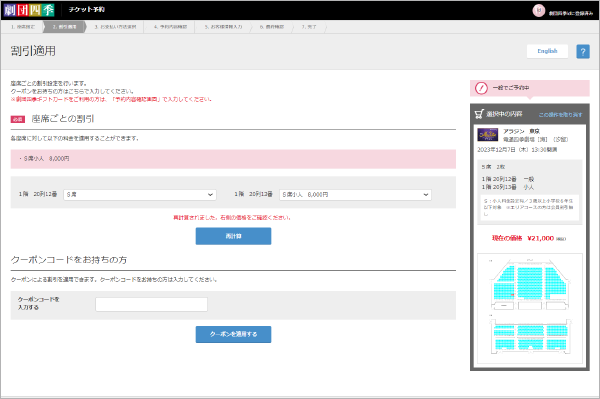
Task: Open the S席小人 8,000円 dropdown
Action: [x=355, y=195]
